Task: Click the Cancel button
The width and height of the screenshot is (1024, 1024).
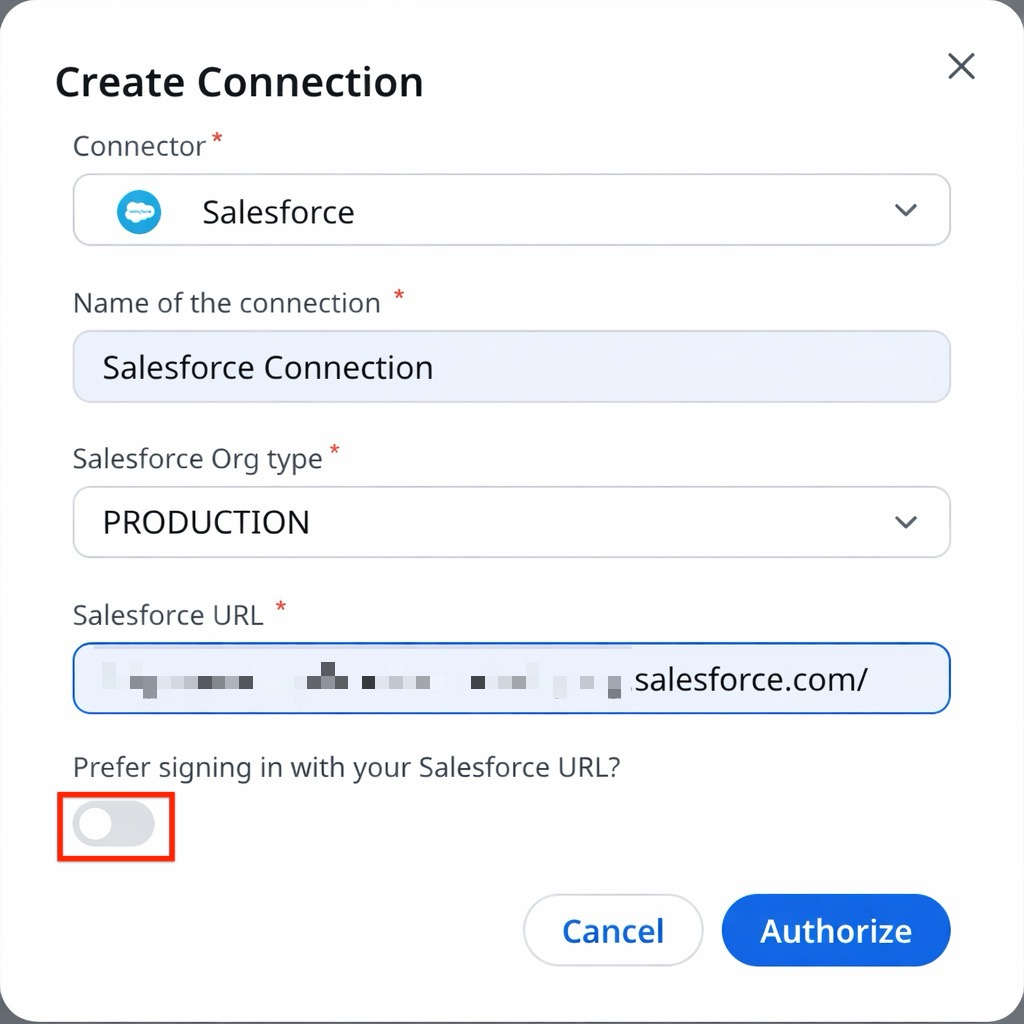Action: pyautogui.click(x=613, y=930)
